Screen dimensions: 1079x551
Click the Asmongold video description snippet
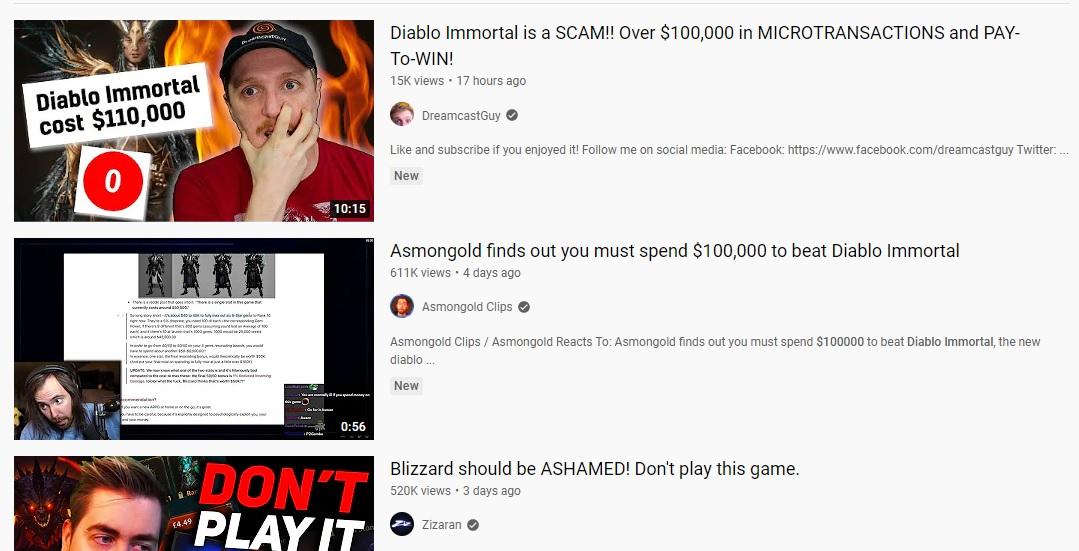[x=715, y=351]
